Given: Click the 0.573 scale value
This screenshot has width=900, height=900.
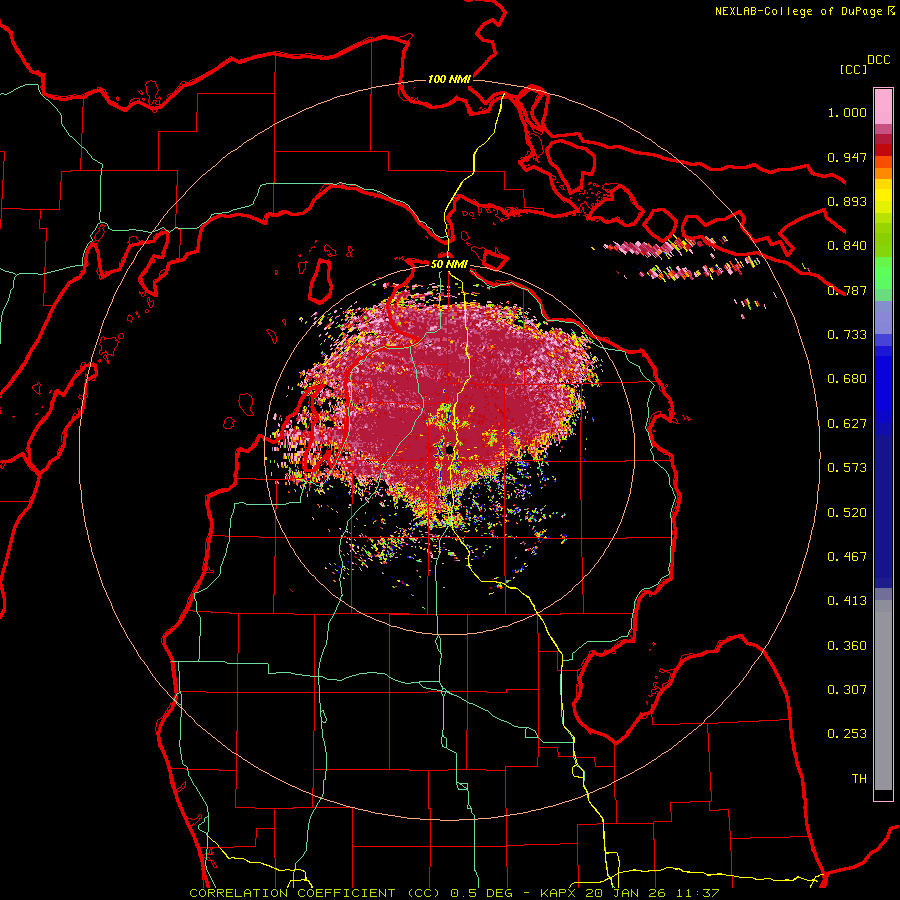Looking at the screenshot, I should tap(847, 468).
